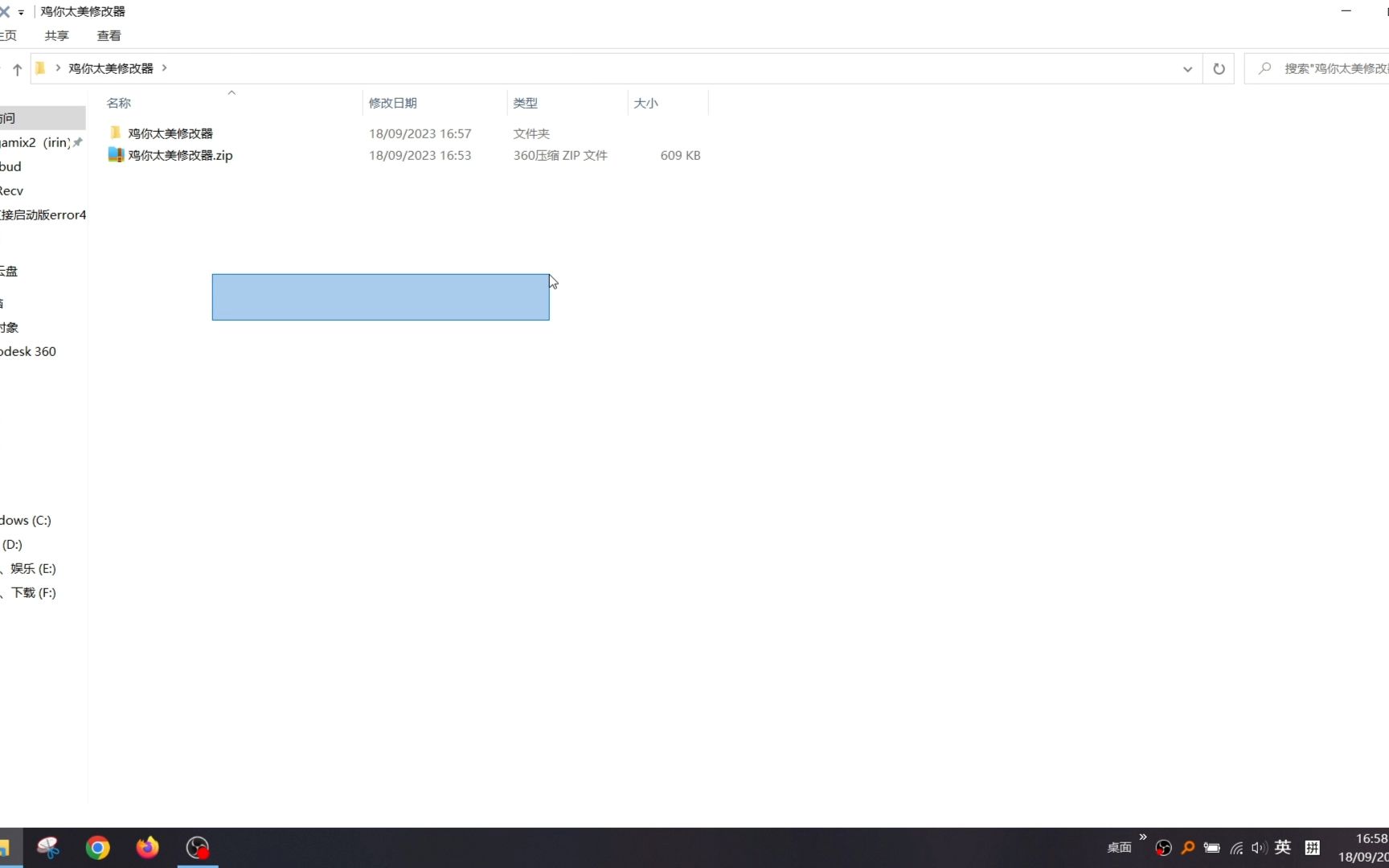The image size is (1389, 868).
Task: Open Windows (C:) drive in sidebar
Action: [x=25, y=520]
